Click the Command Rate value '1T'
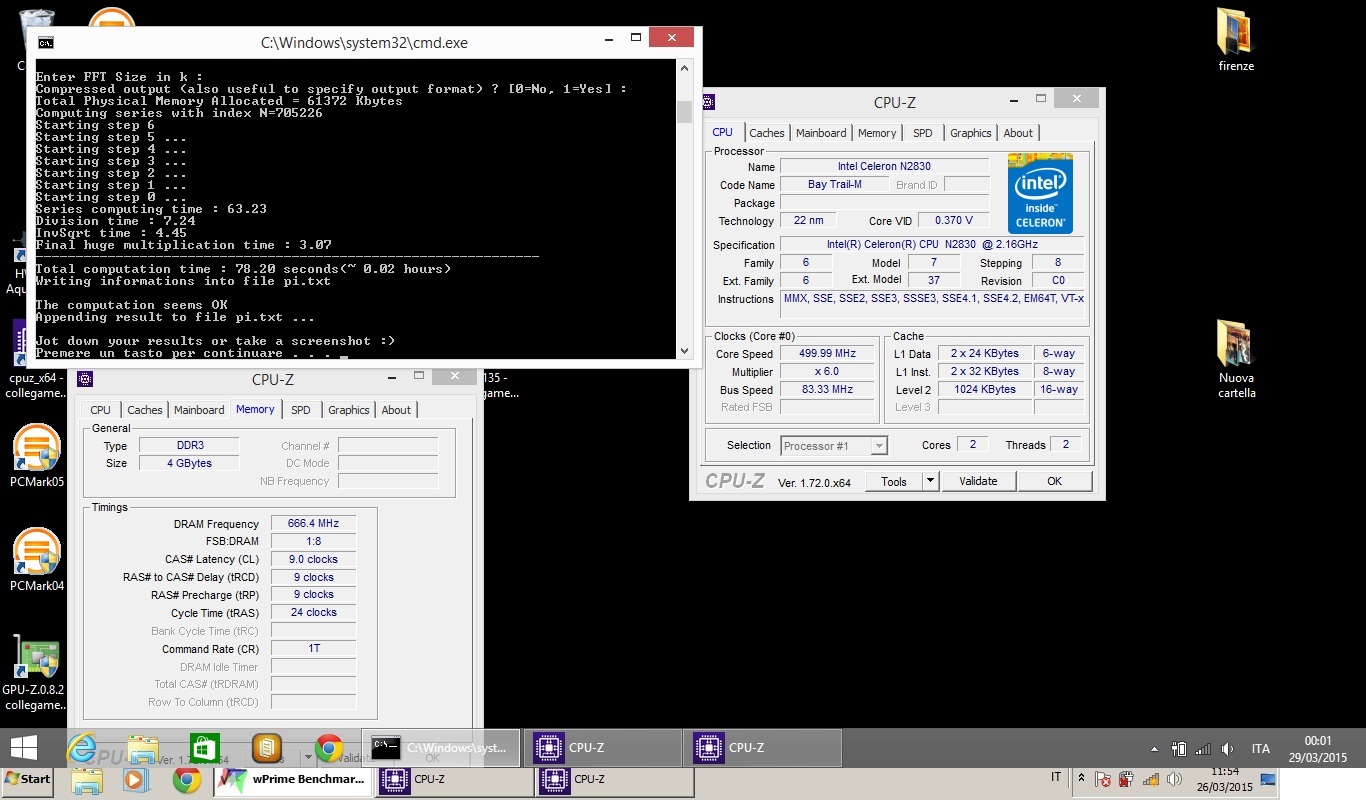Viewport: 1366px width, 800px height. (x=313, y=649)
